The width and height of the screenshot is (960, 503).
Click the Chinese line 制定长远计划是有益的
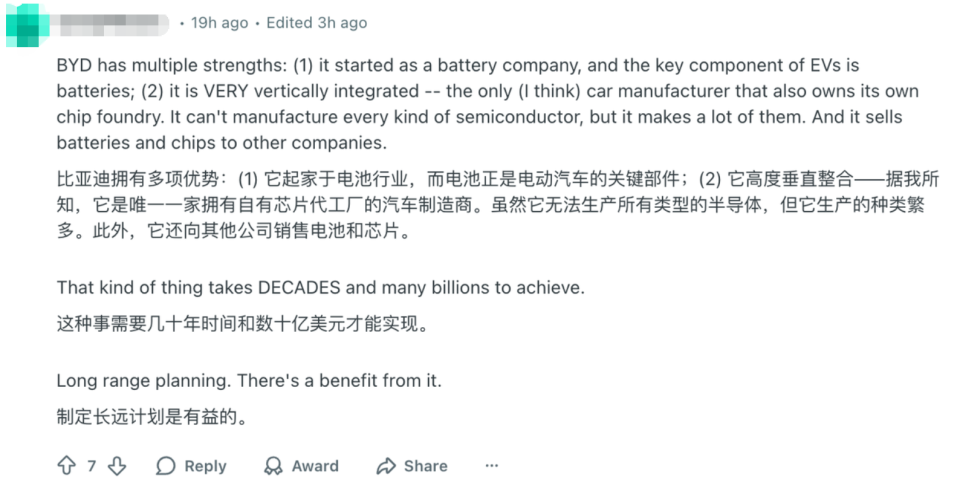(152, 417)
